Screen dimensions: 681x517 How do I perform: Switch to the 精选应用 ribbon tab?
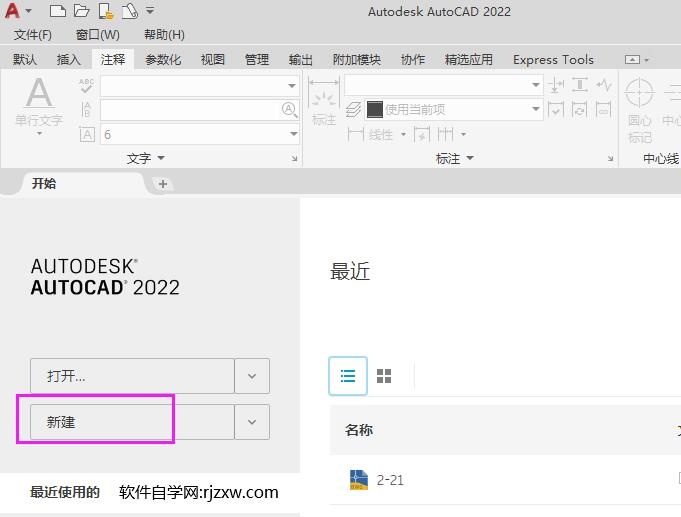pos(469,60)
